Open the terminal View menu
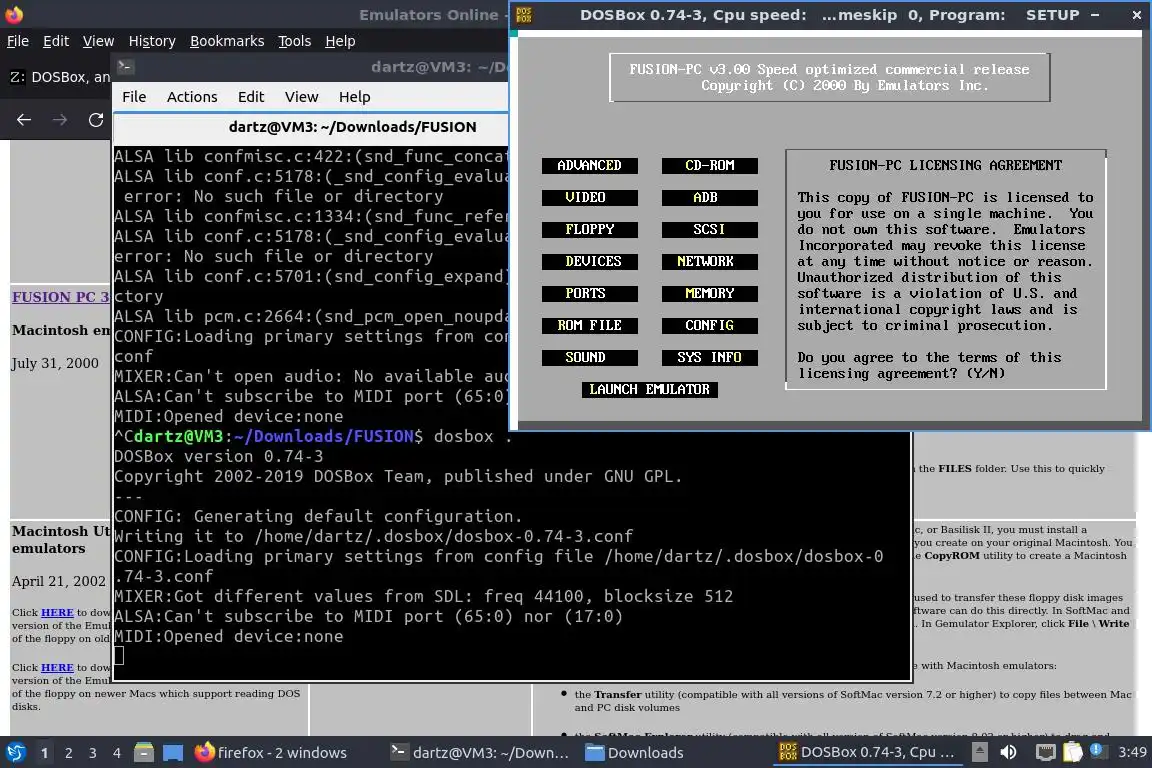This screenshot has width=1152, height=768. [x=301, y=97]
